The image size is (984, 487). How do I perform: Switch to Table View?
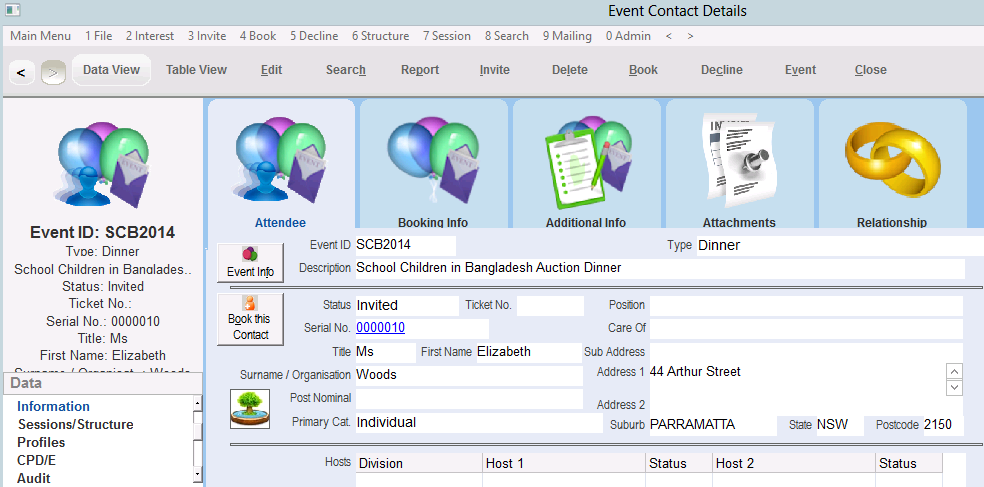(x=196, y=70)
